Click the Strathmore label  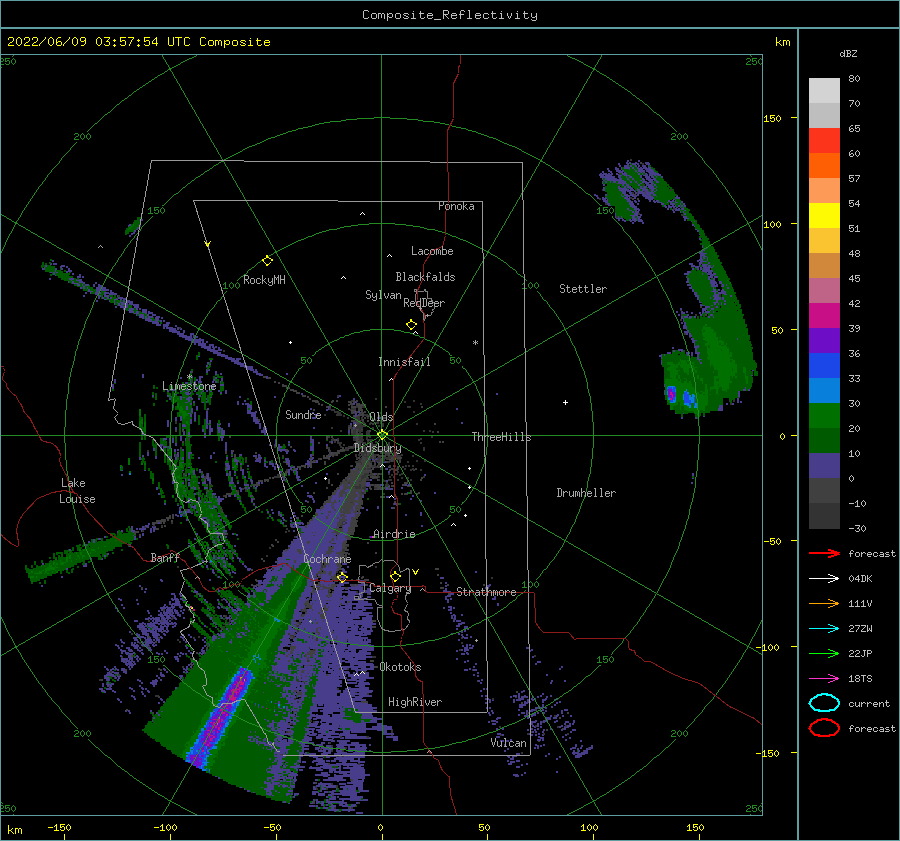486,592
